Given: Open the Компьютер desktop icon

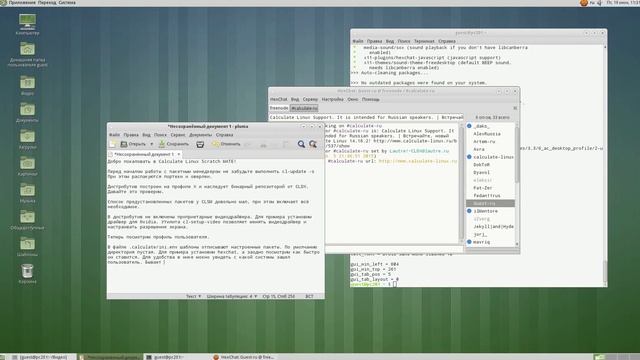Looking at the screenshot, I should 27,24.
